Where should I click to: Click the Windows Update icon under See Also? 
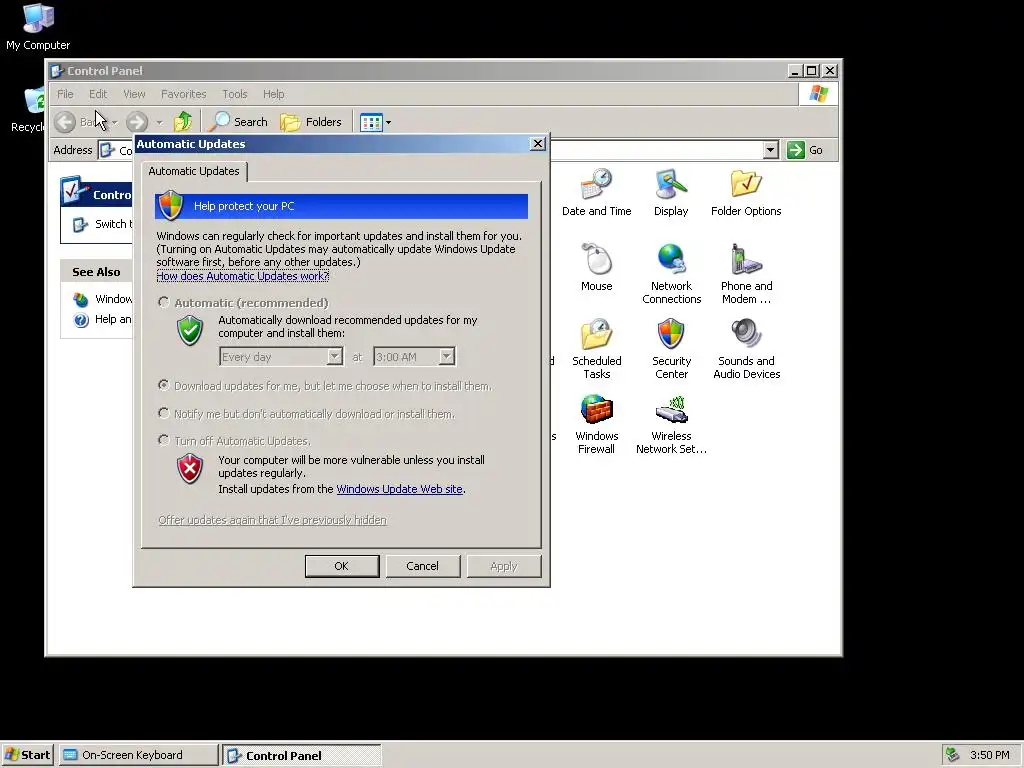[81, 299]
